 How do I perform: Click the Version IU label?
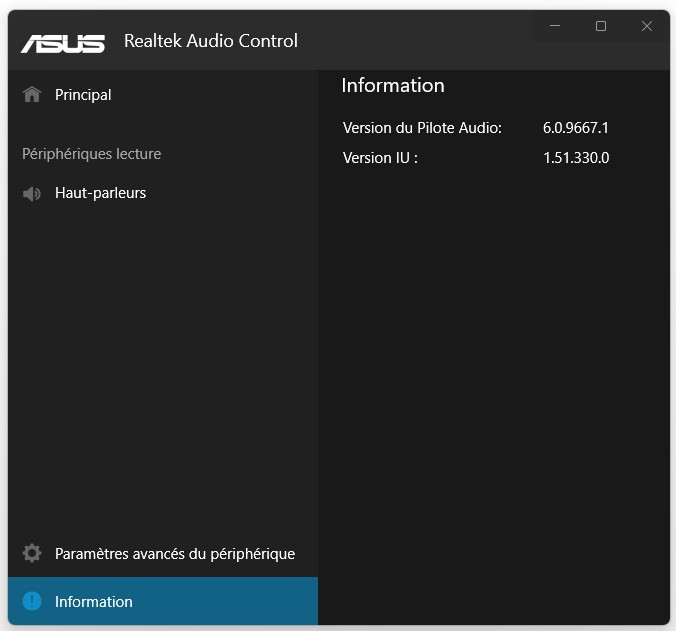pyautogui.click(x=380, y=157)
